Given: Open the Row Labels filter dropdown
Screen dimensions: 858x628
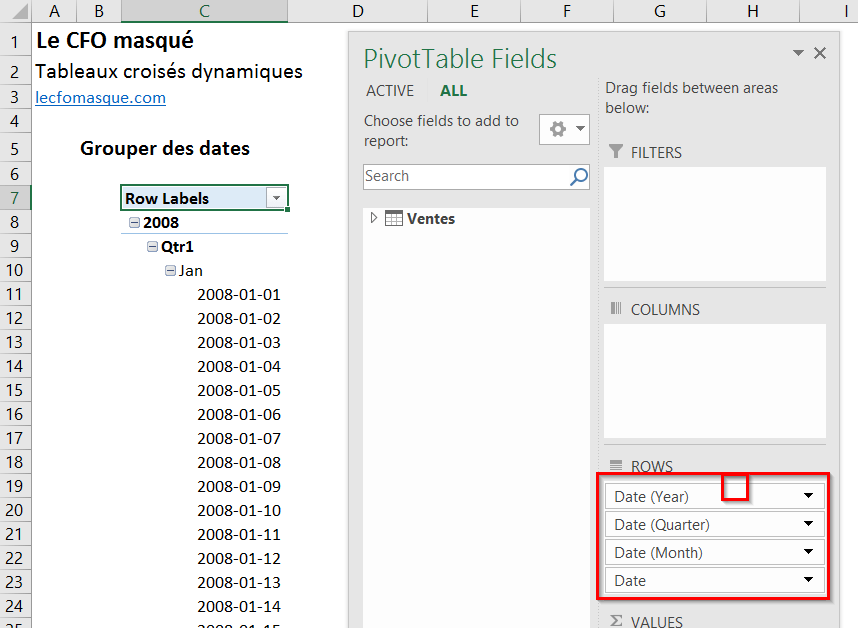Looking at the screenshot, I should tap(276, 199).
